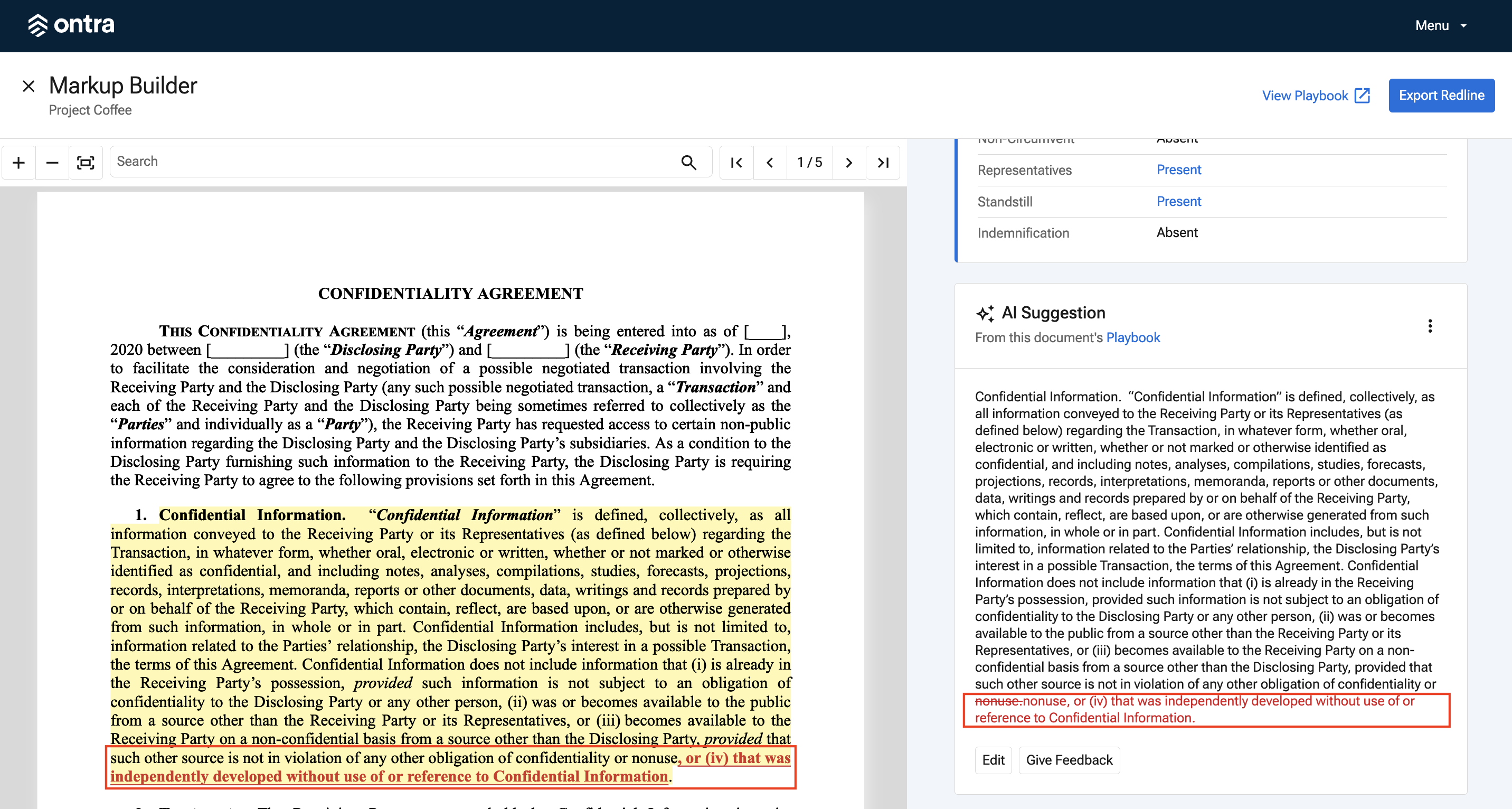The width and height of the screenshot is (1512, 809).
Task: Click the zoom out minus icon
Action: [52, 163]
